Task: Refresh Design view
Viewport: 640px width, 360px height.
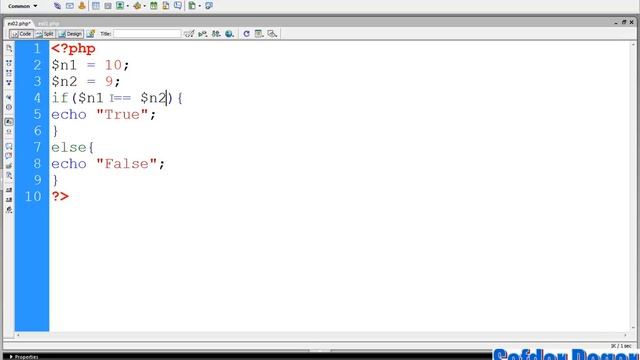Action: (246, 34)
